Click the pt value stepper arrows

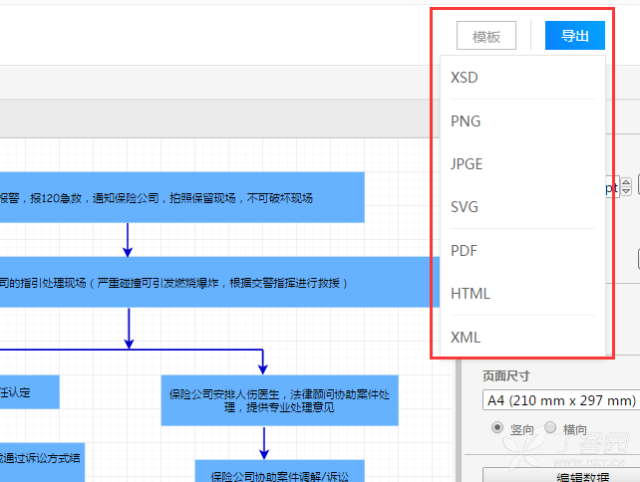[626, 187]
